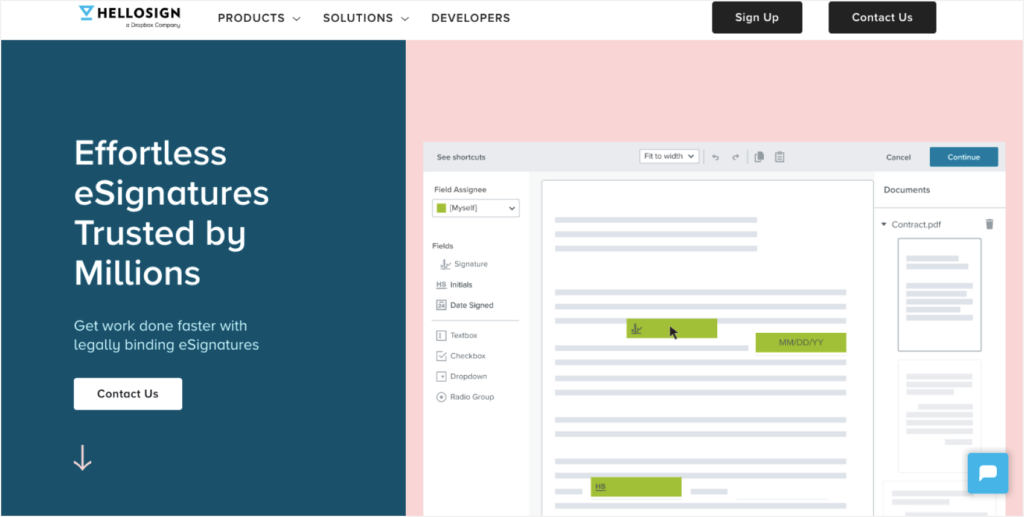This screenshot has width=1024, height=517.
Task: Click the copy icon in editor toolbar
Action: click(x=759, y=157)
